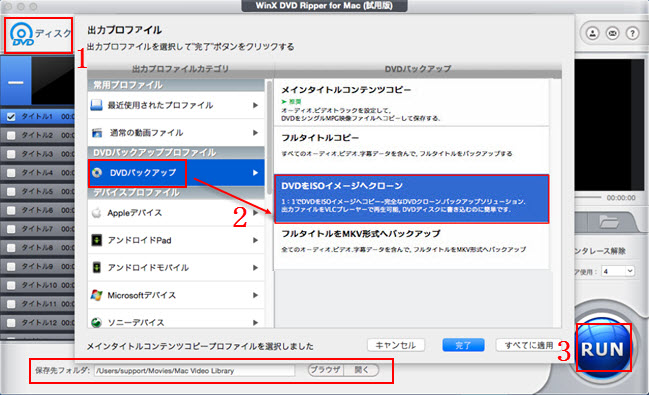Viewport: 649px width, 395px height.
Task: Load a DVD with the ディスク button
Action: point(39,35)
